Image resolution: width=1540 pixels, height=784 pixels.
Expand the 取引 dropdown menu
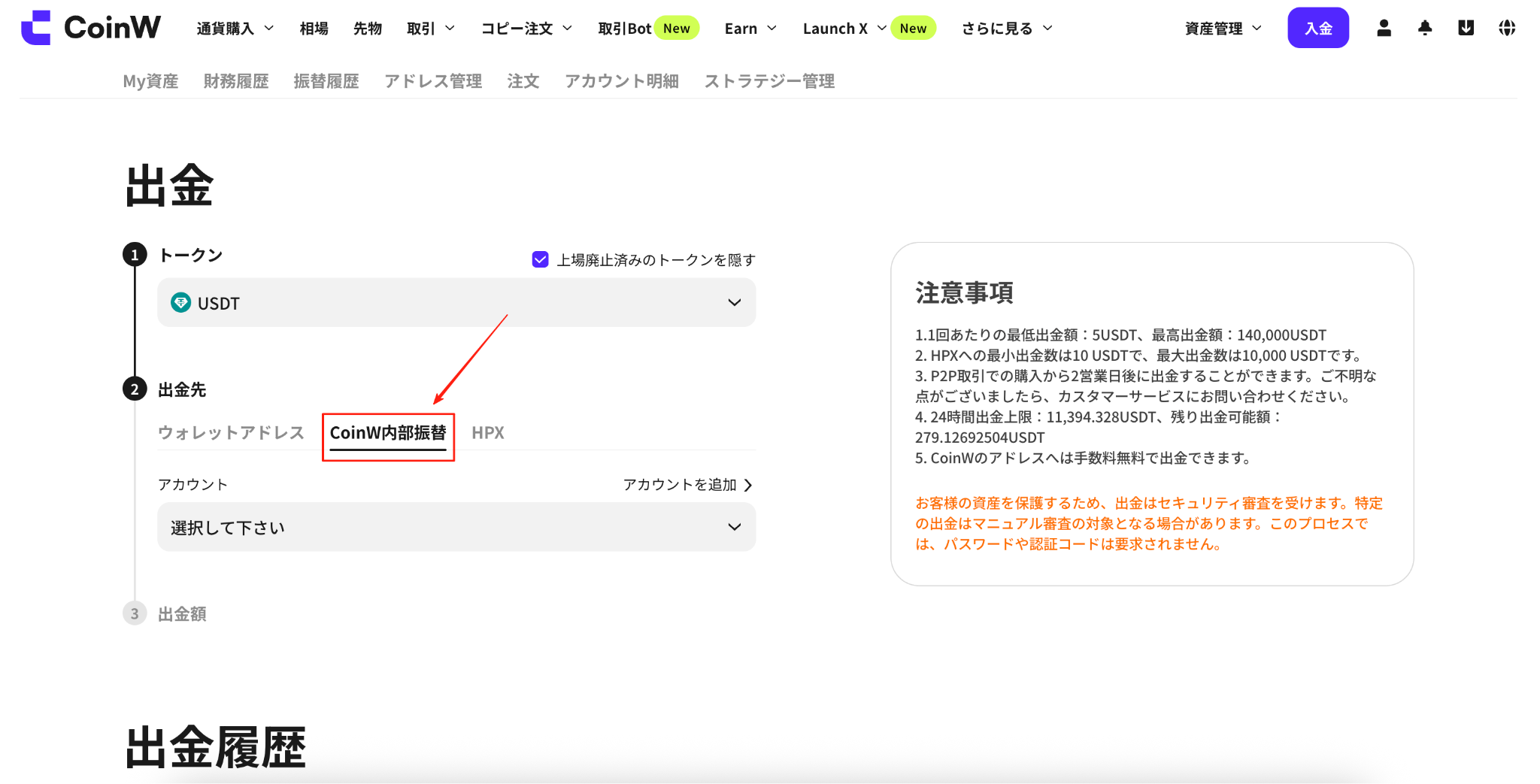click(x=431, y=29)
